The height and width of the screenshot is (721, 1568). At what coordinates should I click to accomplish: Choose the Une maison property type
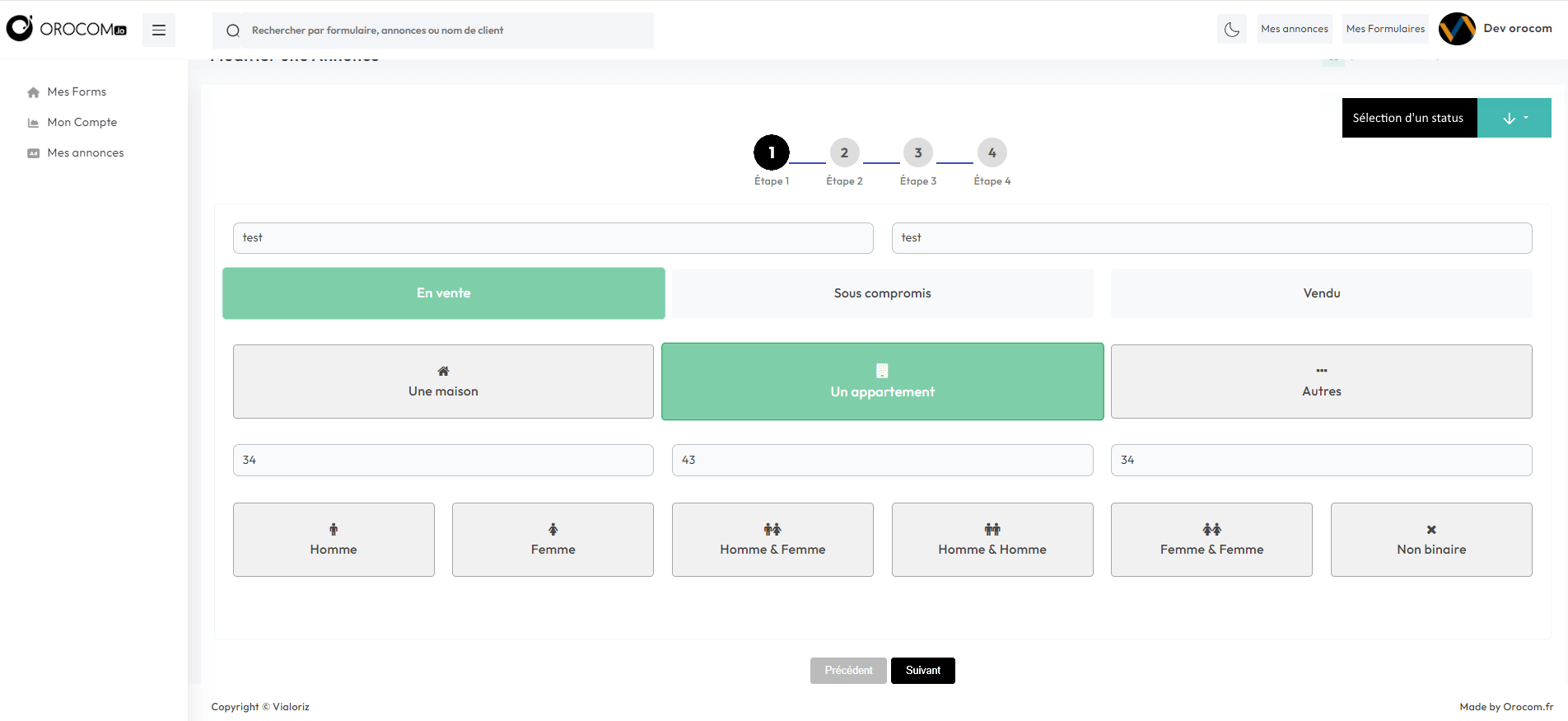[443, 382]
